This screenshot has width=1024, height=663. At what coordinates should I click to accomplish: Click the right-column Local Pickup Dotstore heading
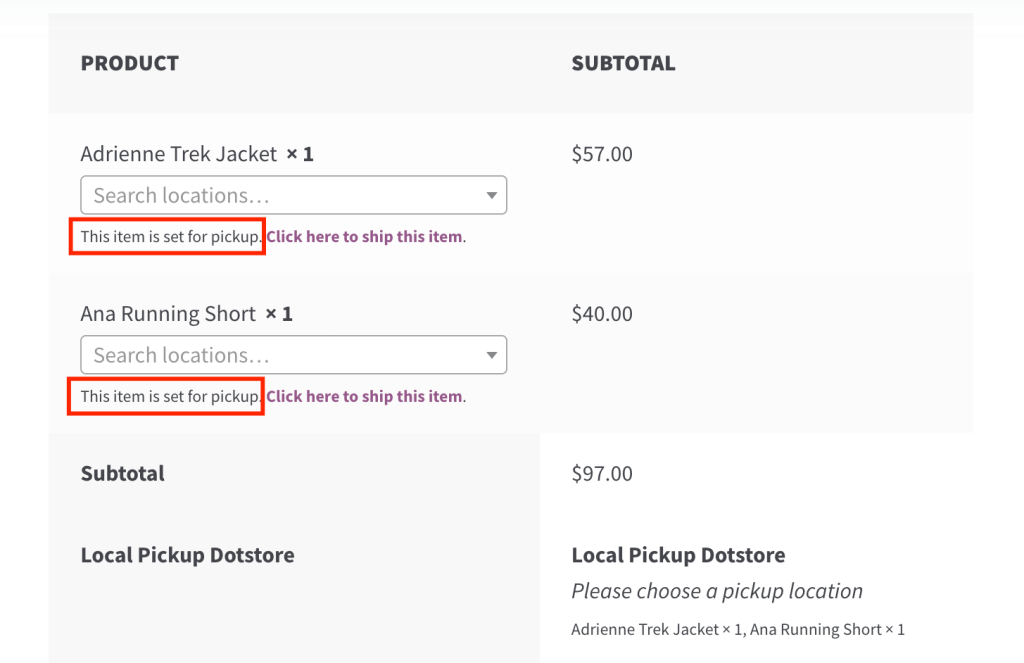678,555
